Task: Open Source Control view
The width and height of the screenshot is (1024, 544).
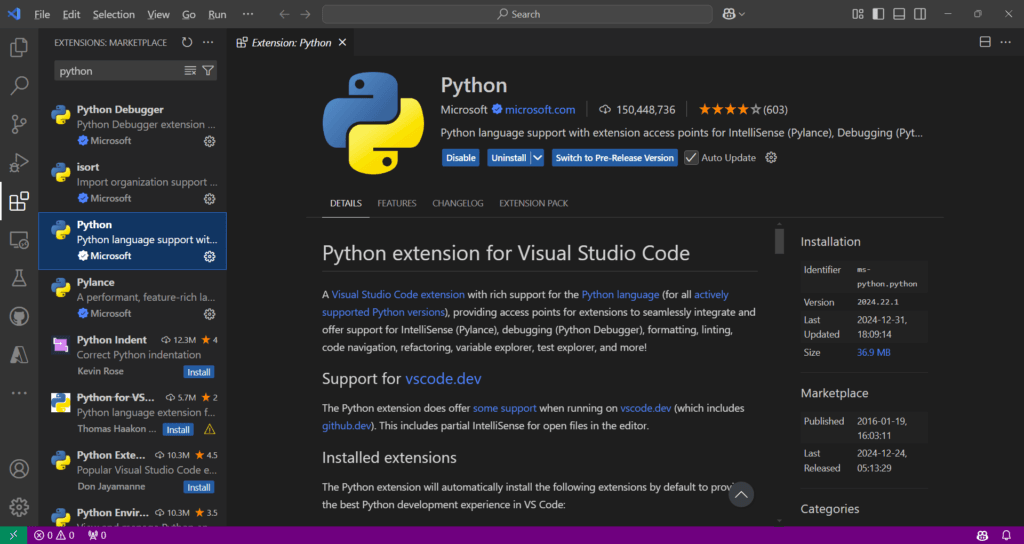Action: pyautogui.click(x=19, y=123)
